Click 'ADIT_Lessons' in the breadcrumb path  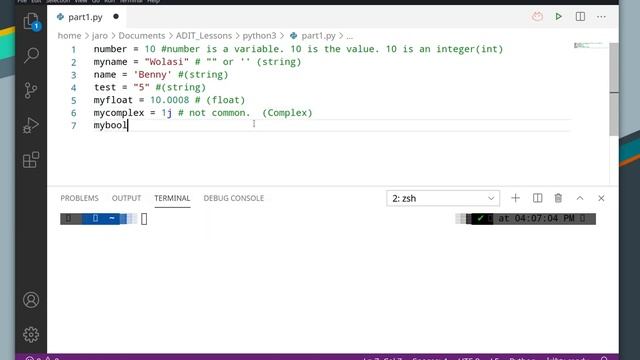(204, 36)
